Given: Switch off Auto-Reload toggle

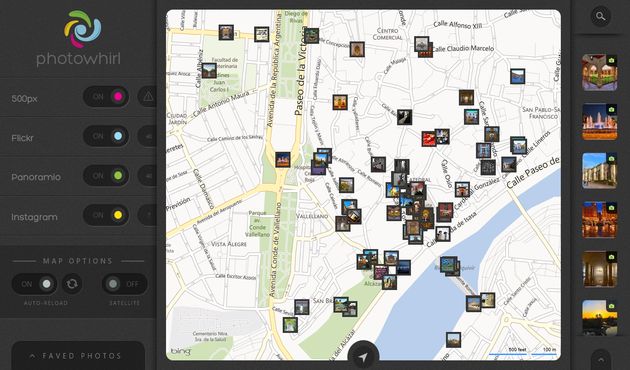Looking at the screenshot, I should pyautogui.click(x=34, y=284).
